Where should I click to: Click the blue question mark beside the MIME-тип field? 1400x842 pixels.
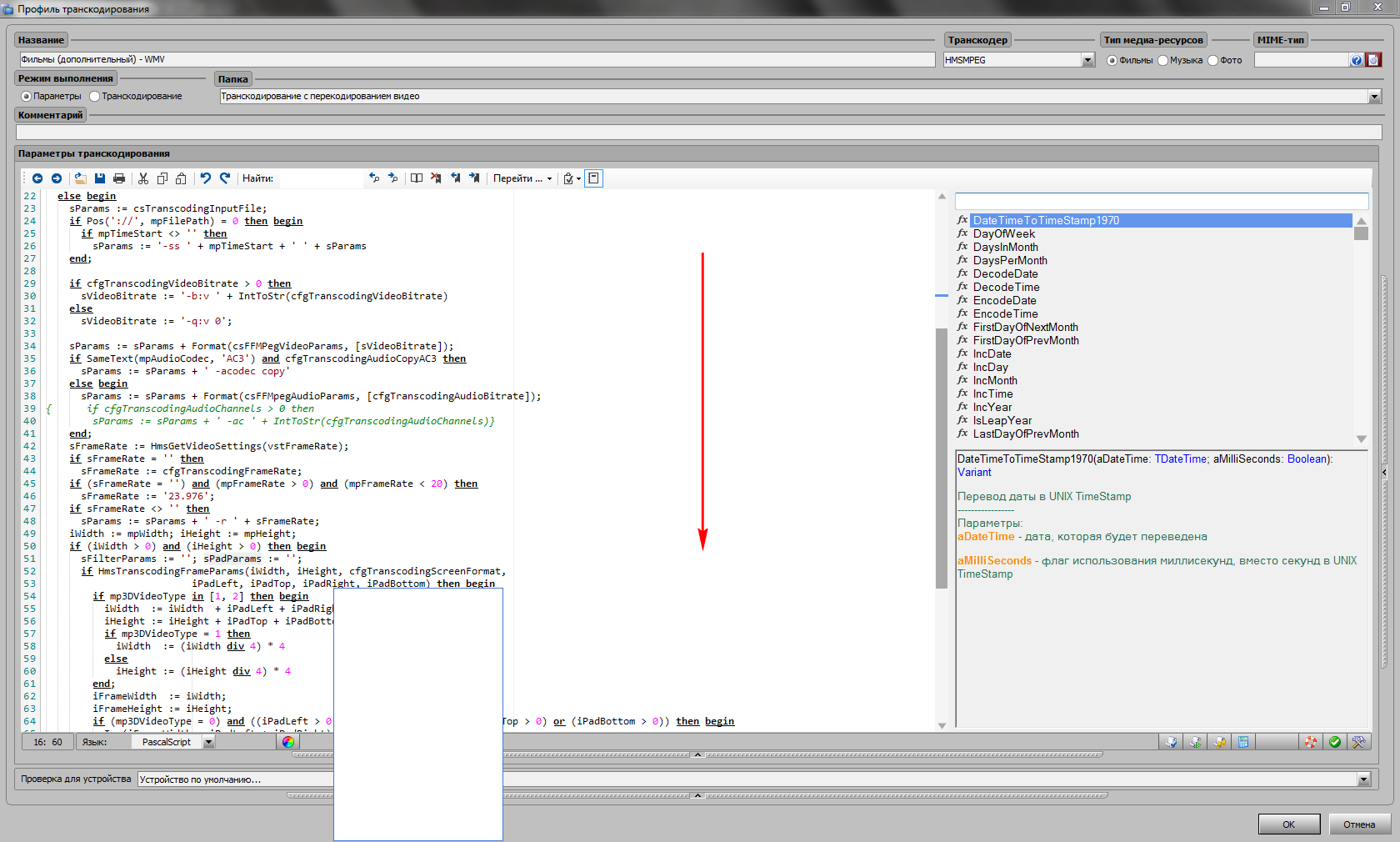click(1357, 60)
